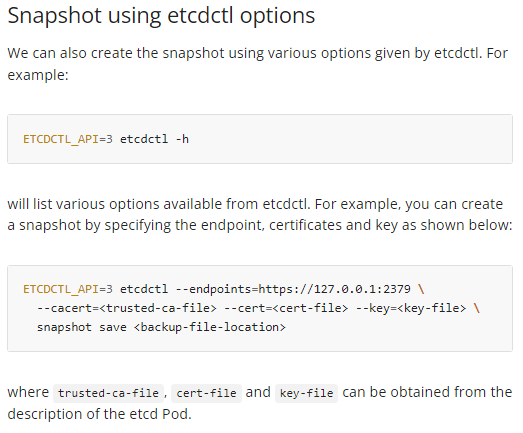Click ETCDCTL_API=3 in the second code block
Screen dimensions: 523x433
68,289
